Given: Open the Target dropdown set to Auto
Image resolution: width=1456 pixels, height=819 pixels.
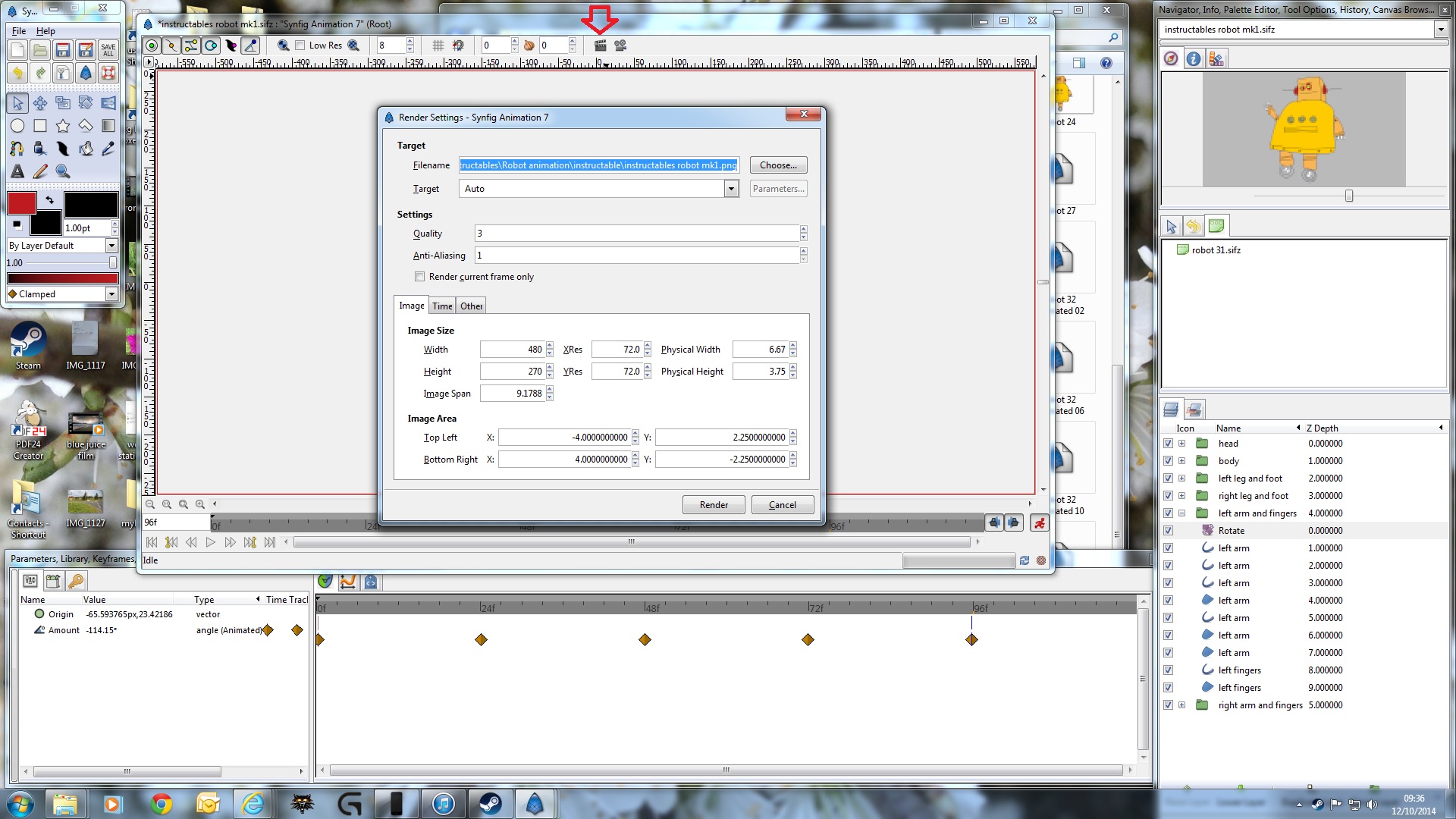Looking at the screenshot, I should point(598,189).
